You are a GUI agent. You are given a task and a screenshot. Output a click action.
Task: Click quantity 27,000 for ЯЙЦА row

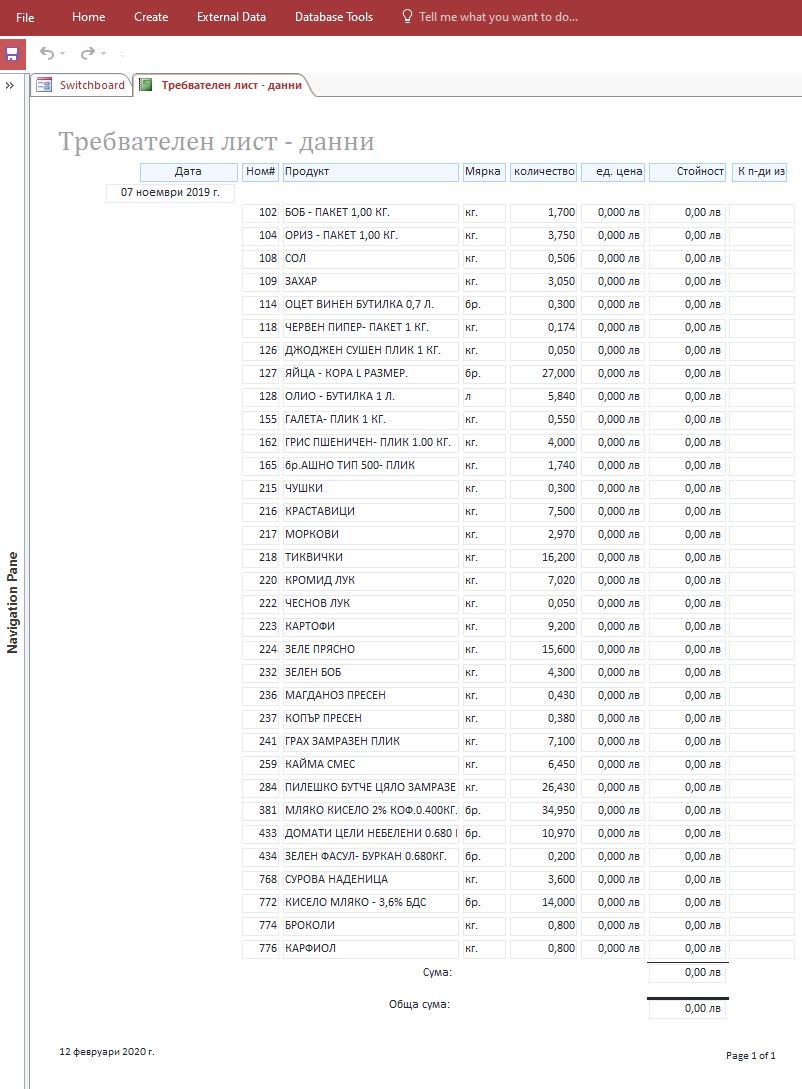[x=544, y=374]
